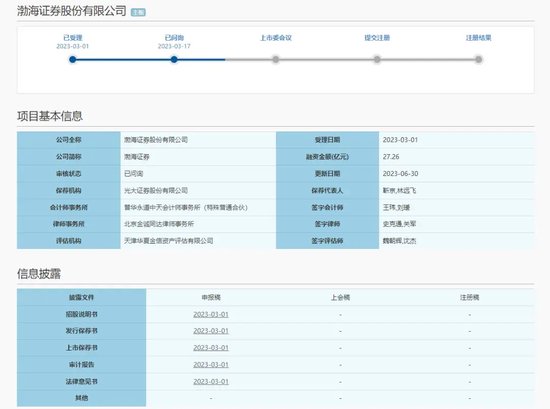The image size is (550, 409).
Task: Open the 发行保荐书 2023-03-01 申报稿 link
Action: pyautogui.click(x=211, y=331)
